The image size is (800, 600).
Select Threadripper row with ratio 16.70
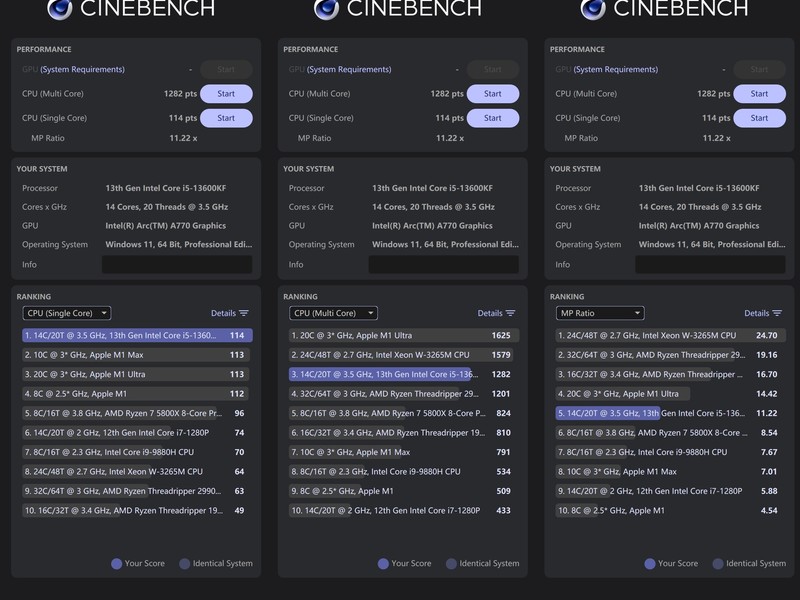[x=670, y=374]
